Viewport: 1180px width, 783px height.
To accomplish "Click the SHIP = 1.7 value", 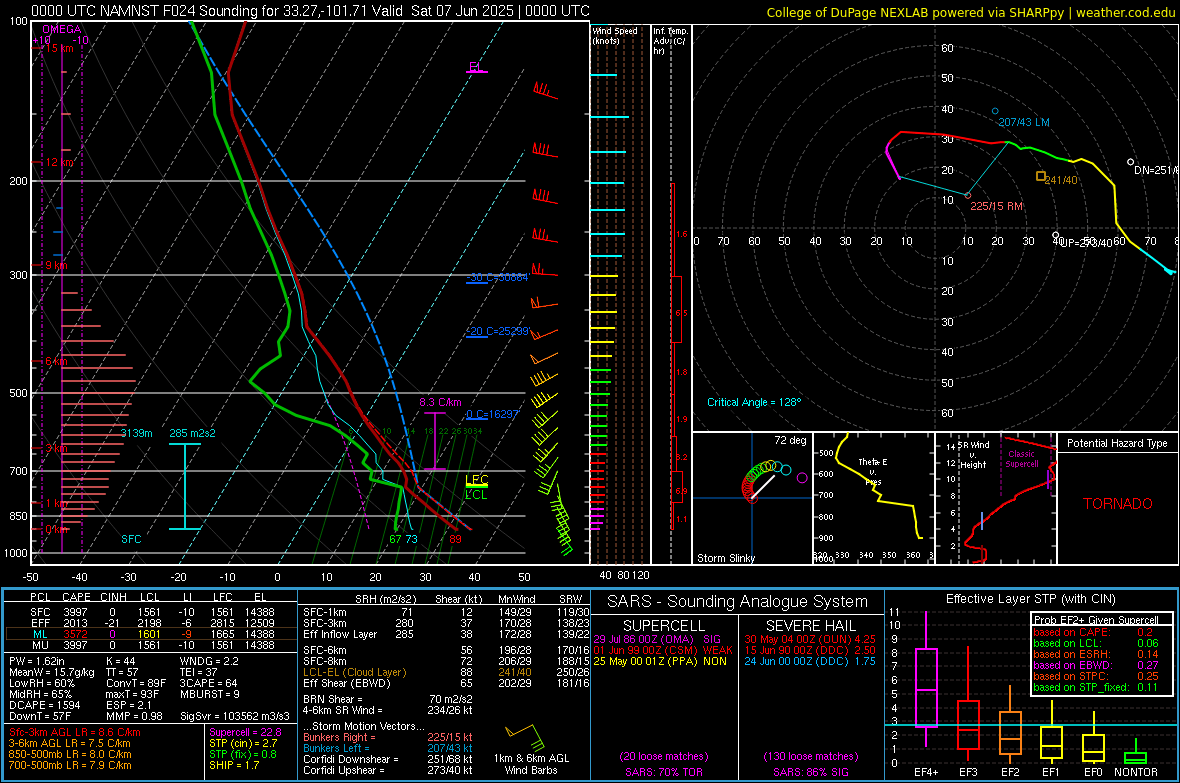I will pos(234,765).
